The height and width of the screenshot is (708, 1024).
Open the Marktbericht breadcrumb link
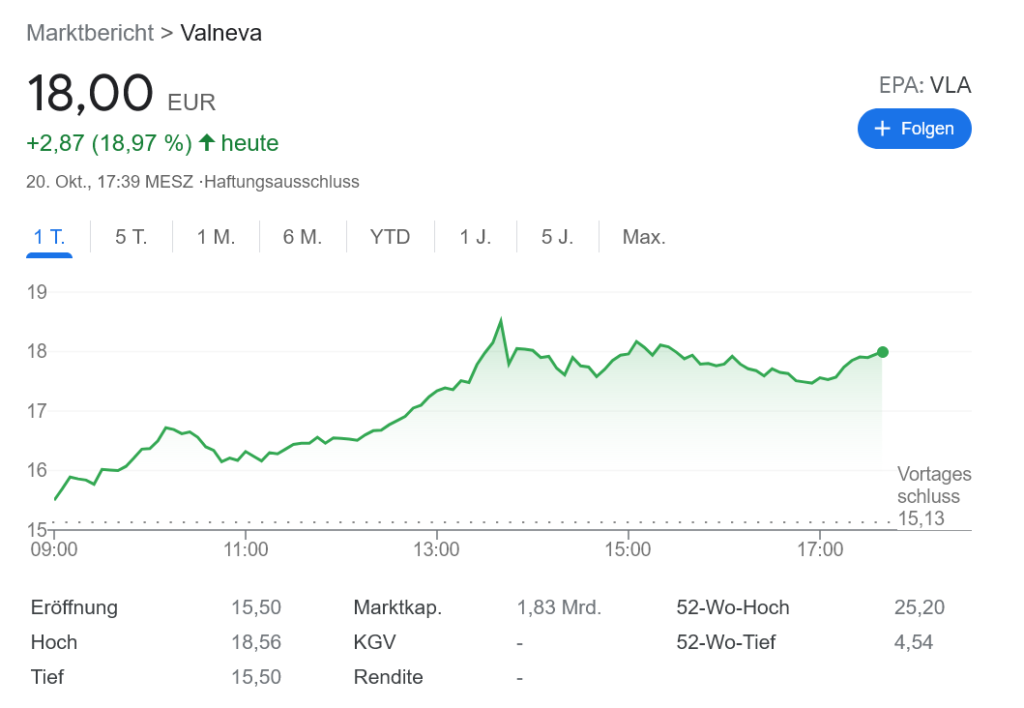pyautogui.click(x=90, y=33)
